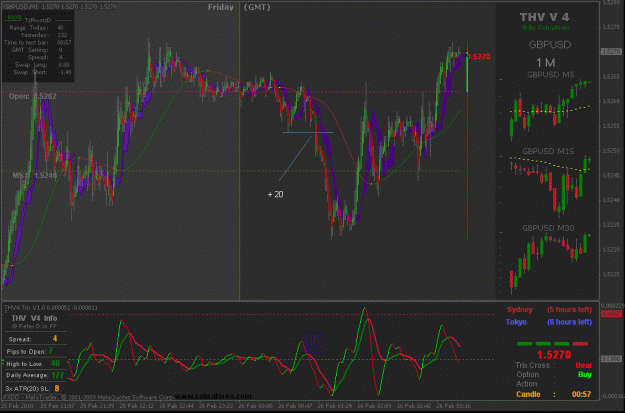Click the first green signal bar

525,344
